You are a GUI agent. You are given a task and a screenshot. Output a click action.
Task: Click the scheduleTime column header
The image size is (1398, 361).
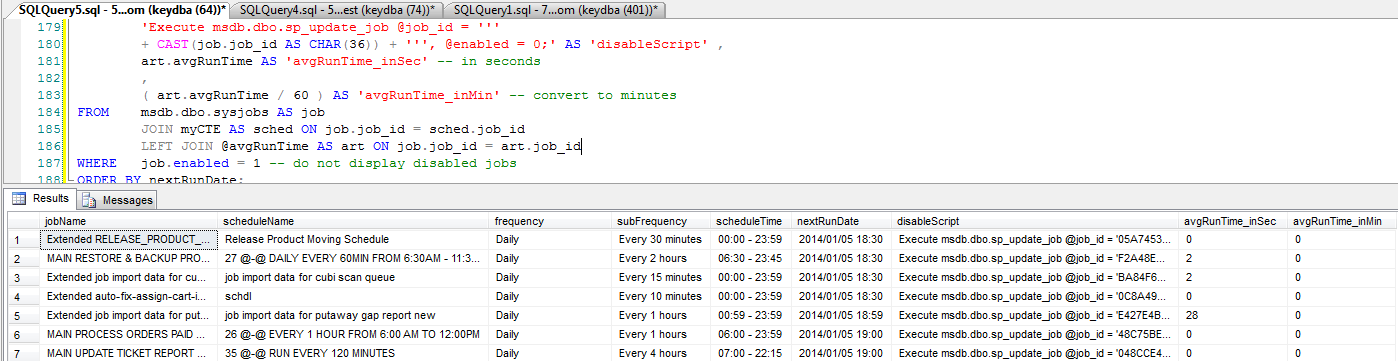tap(751, 220)
